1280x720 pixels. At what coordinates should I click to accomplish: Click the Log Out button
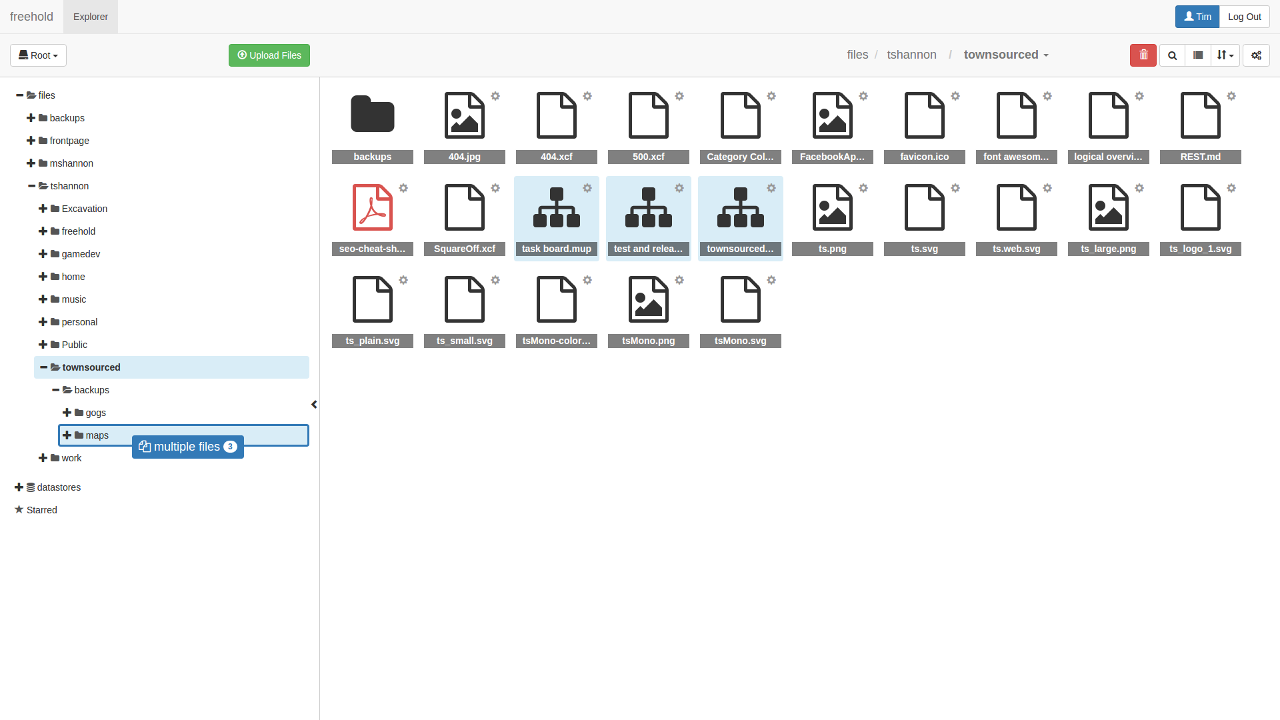click(x=1244, y=17)
